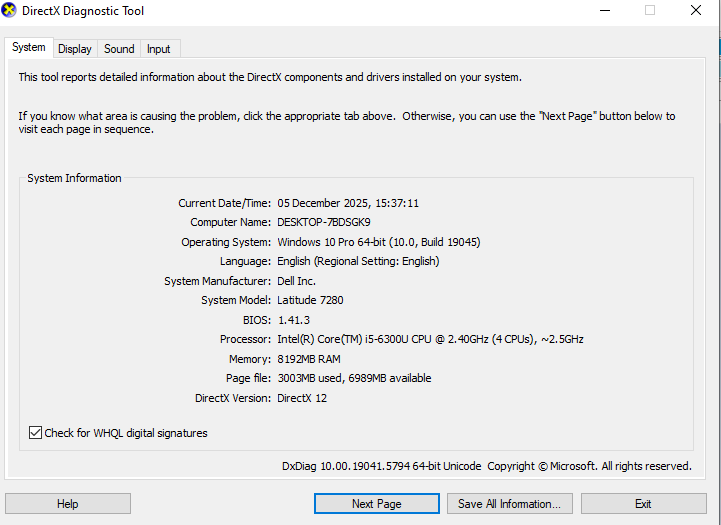Maximize the DirectX Diagnostic Tool window

(649, 11)
